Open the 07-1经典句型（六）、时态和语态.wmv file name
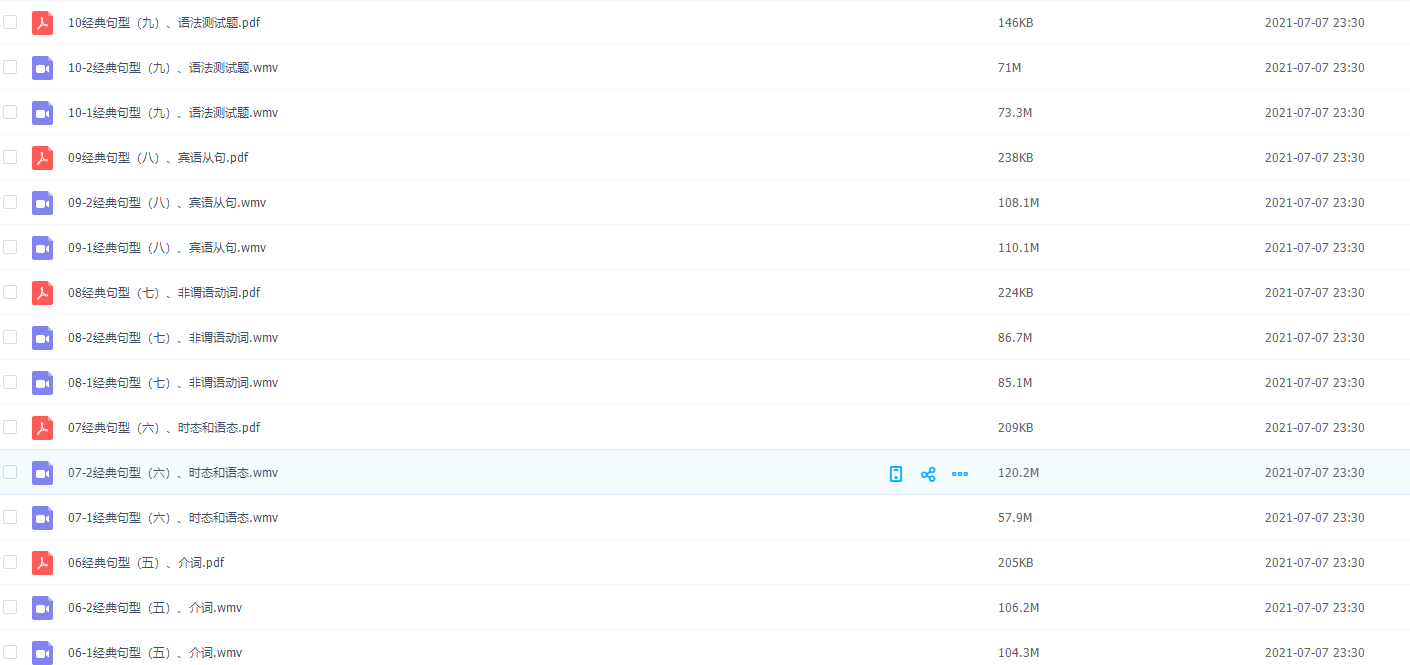The width and height of the screenshot is (1410, 665). (173, 518)
